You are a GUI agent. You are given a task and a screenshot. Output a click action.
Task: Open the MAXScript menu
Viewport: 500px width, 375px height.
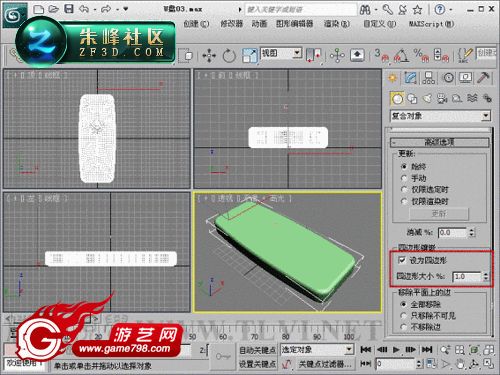click(431, 24)
